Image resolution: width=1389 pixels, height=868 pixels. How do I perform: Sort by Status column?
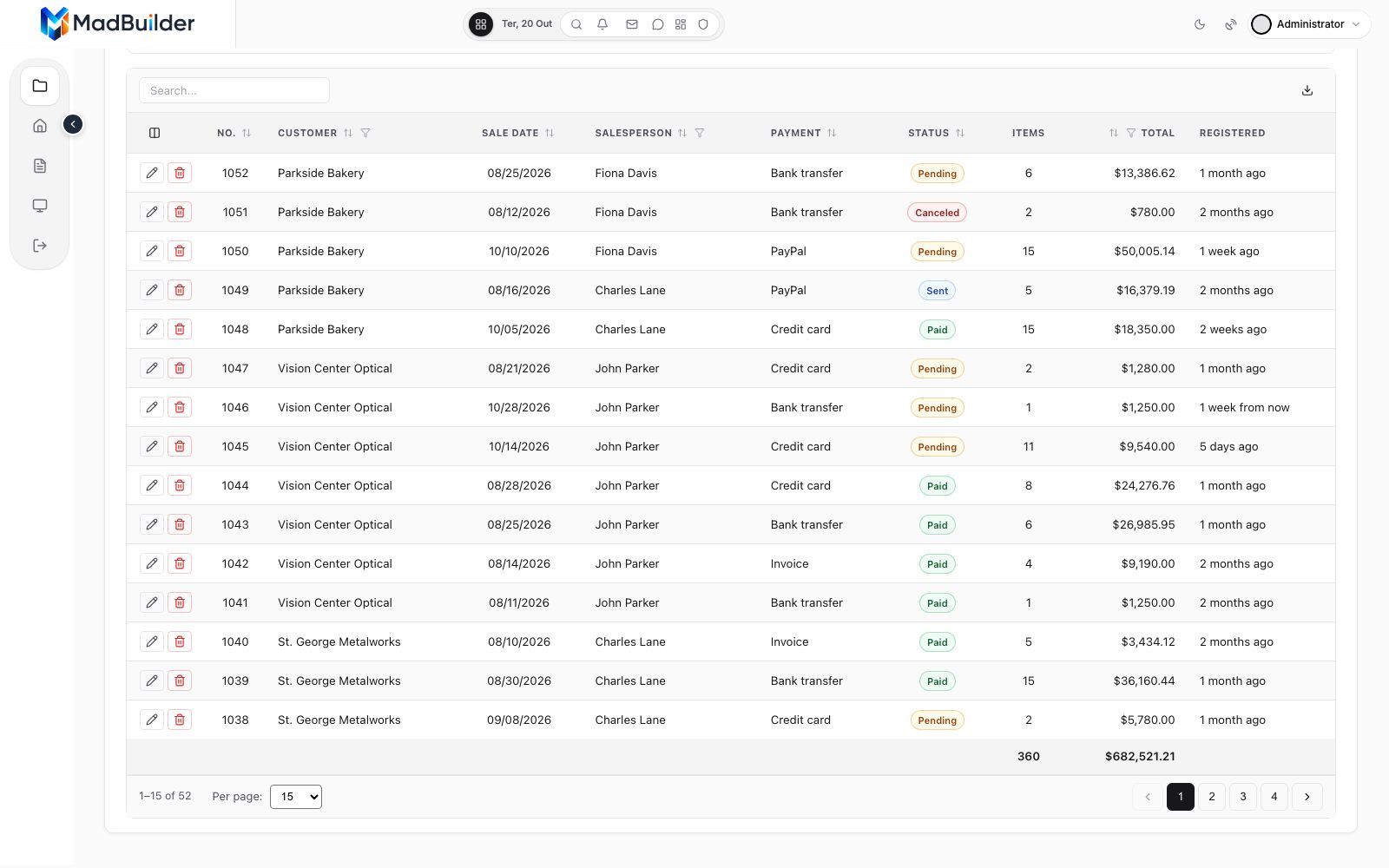click(960, 133)
